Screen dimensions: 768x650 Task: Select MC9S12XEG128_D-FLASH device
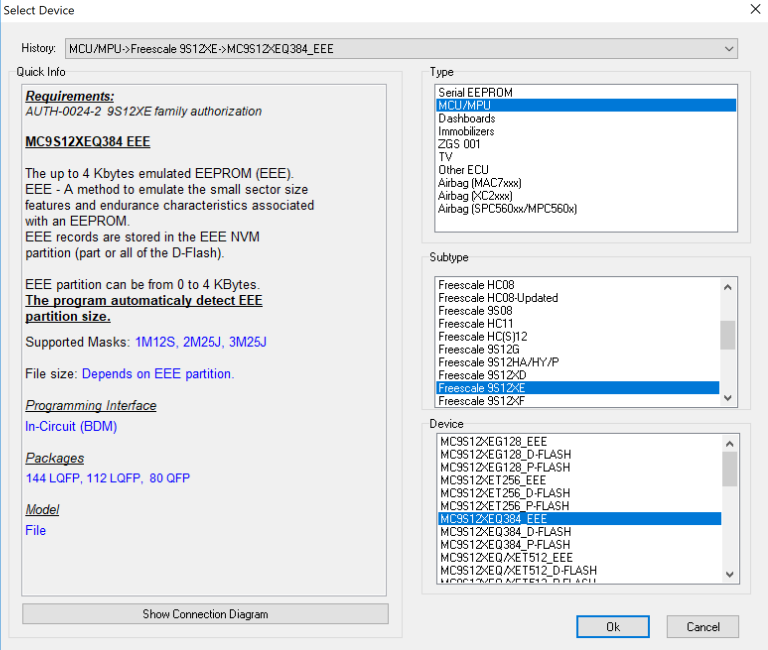579,455
